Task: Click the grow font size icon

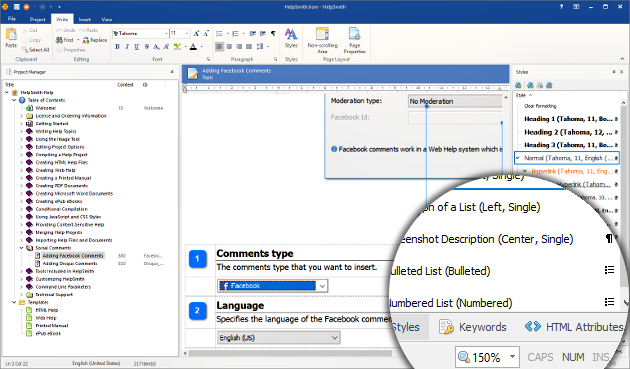Action: pyautogui.click(x=196, y=33)
